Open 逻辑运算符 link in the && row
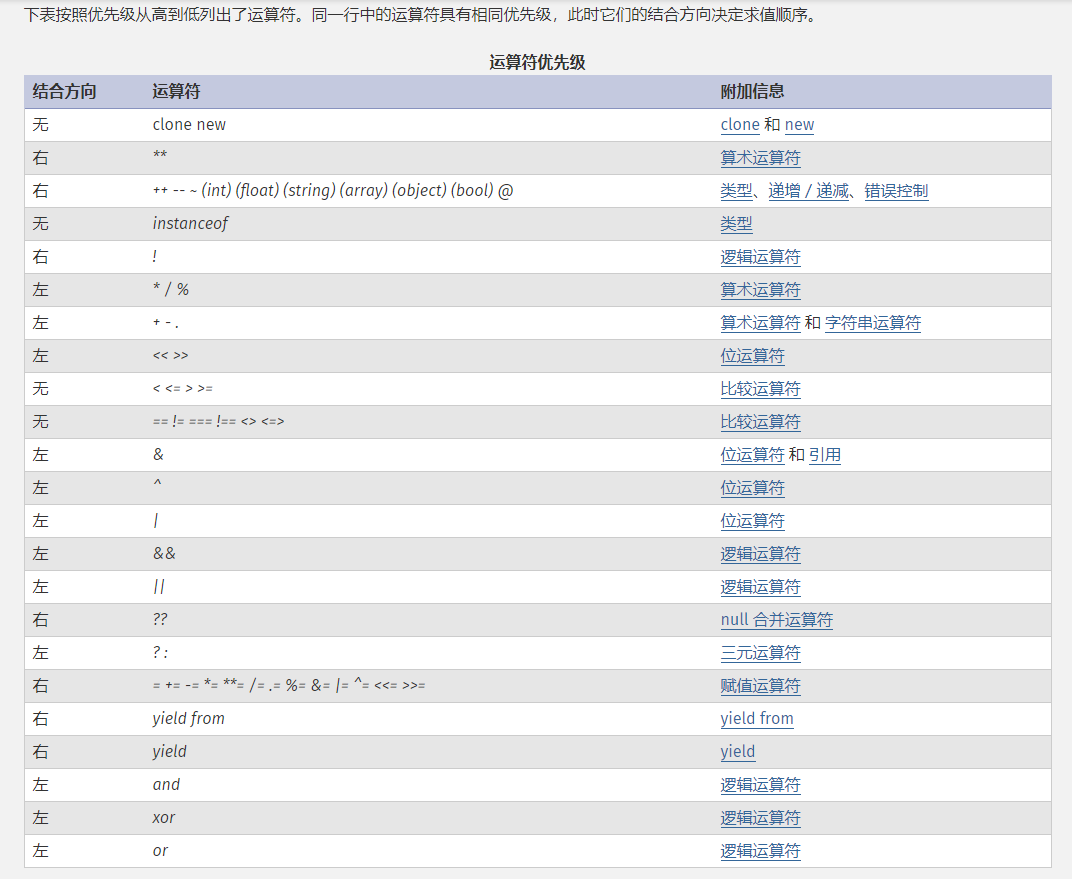The height and width of the screenshot is (879, 1072). tap(760, 554)
